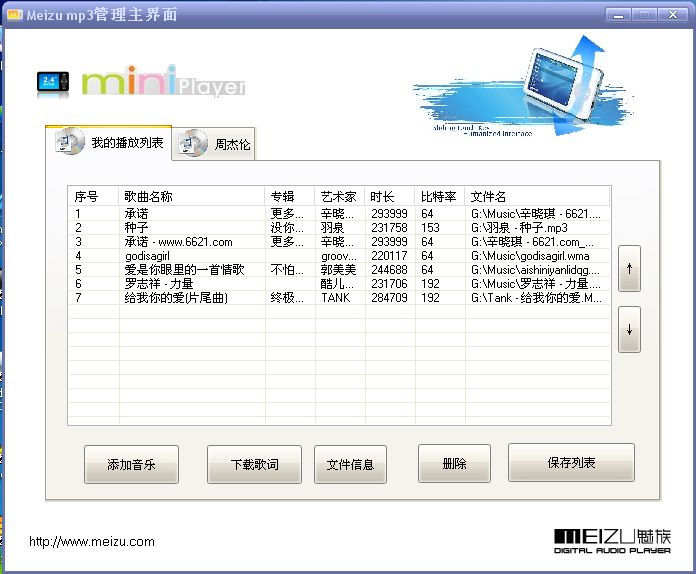The height and width of the screenshot is (574, 696).
Task: Click duration cell 231758
Action: (x=389, y=228)
